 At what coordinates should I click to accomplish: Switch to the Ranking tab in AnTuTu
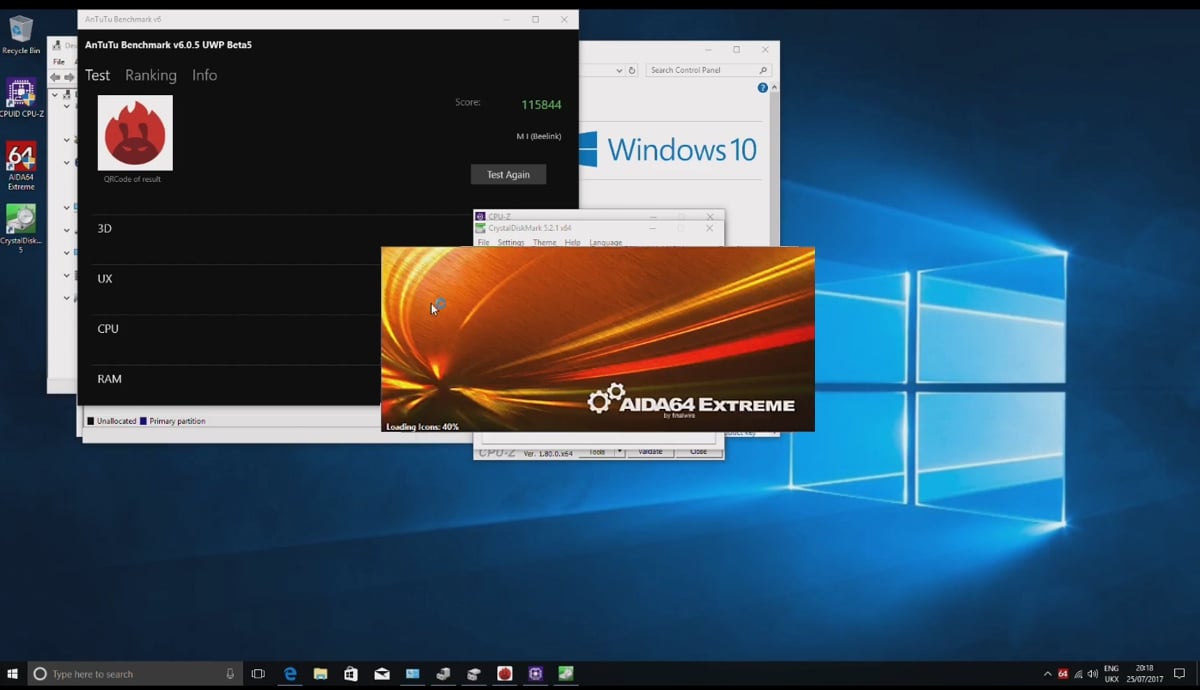coord(150,75)
